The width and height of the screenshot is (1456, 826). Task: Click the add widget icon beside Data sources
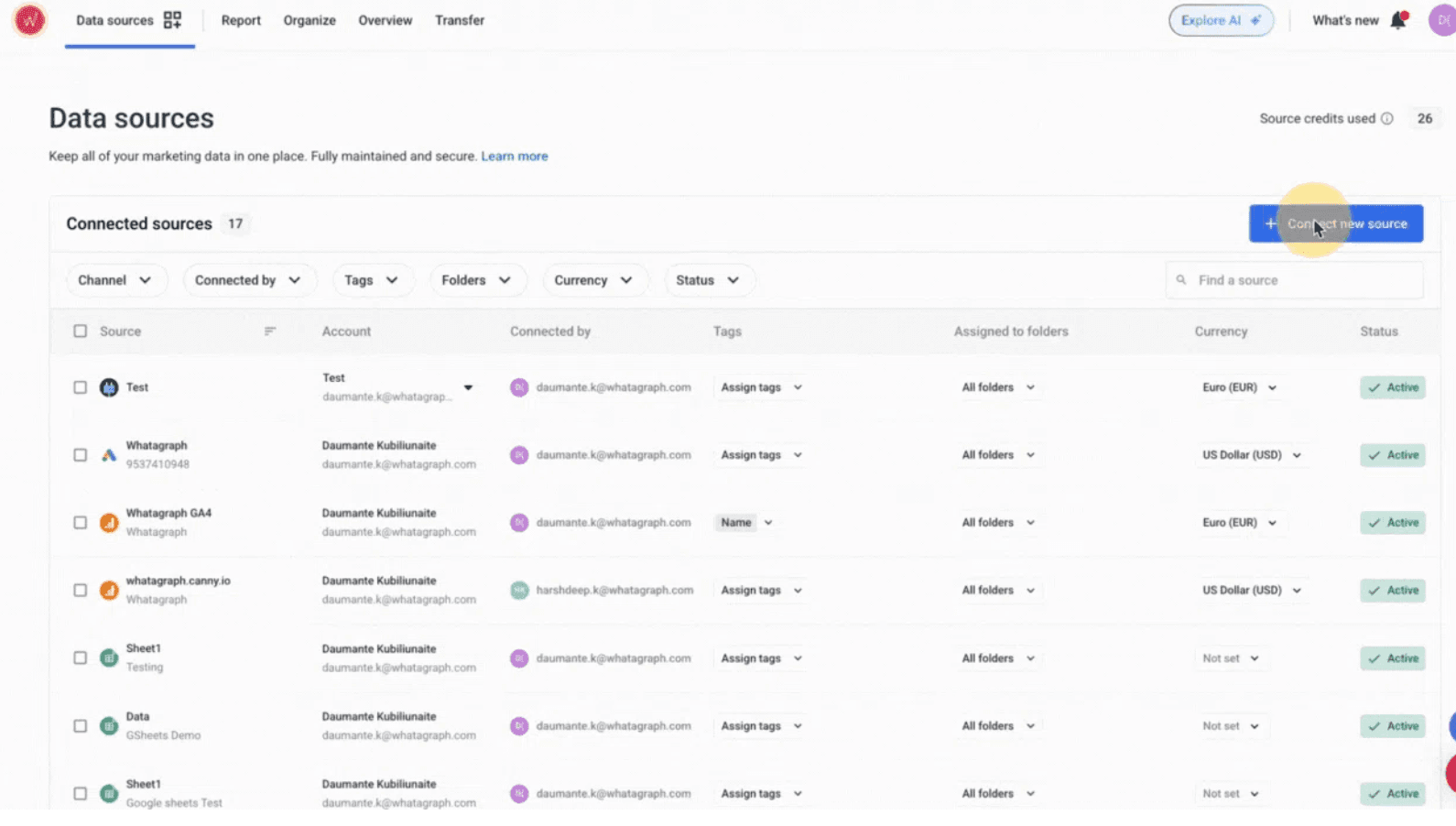click(x=172, y=20)
